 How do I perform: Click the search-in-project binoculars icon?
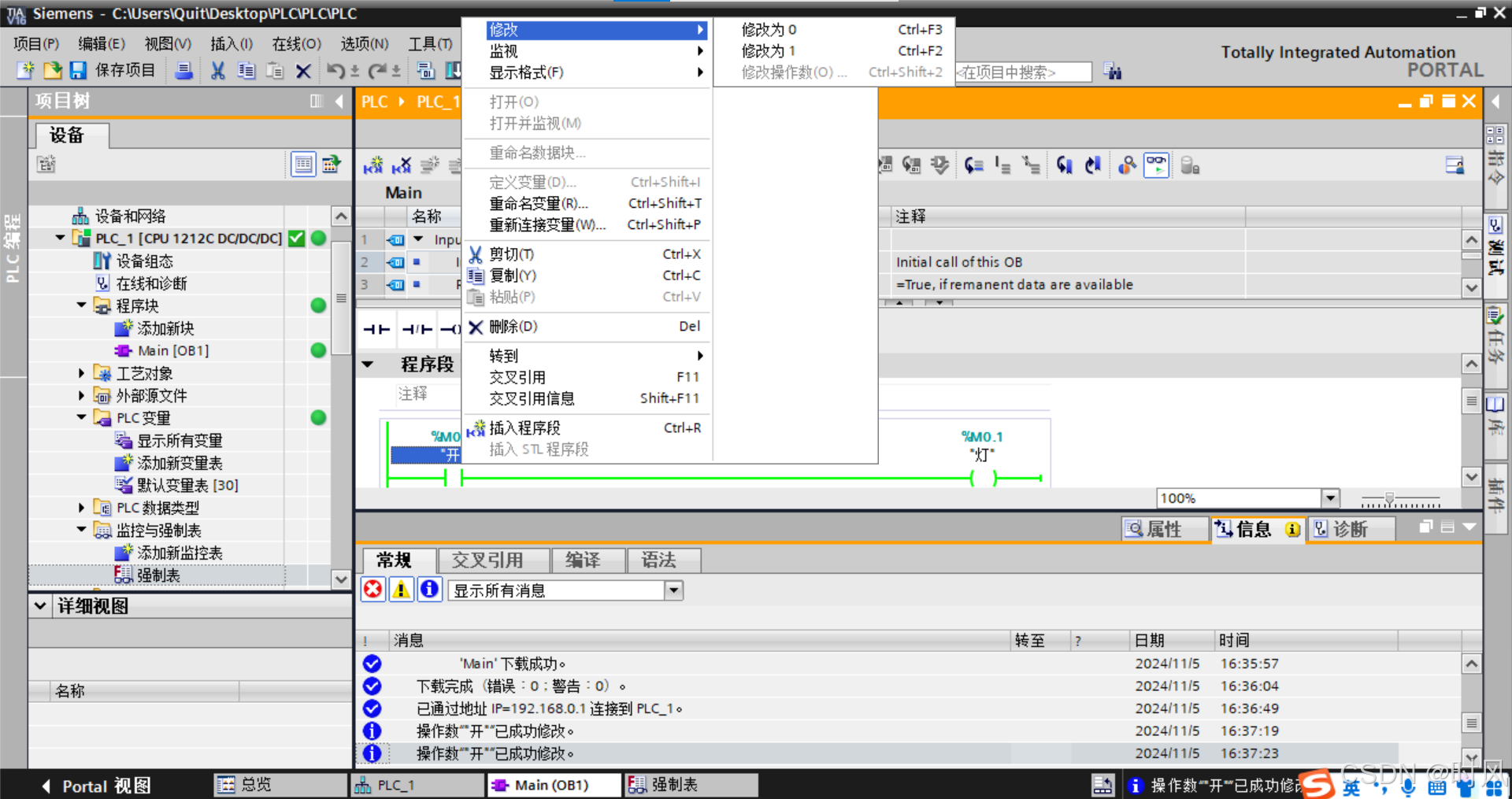[1112, 72]
